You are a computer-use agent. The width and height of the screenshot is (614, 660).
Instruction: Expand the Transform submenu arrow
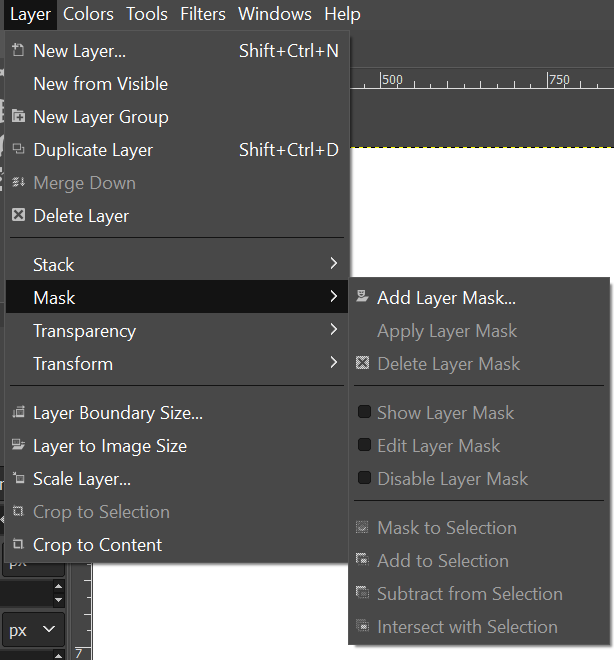334,362
